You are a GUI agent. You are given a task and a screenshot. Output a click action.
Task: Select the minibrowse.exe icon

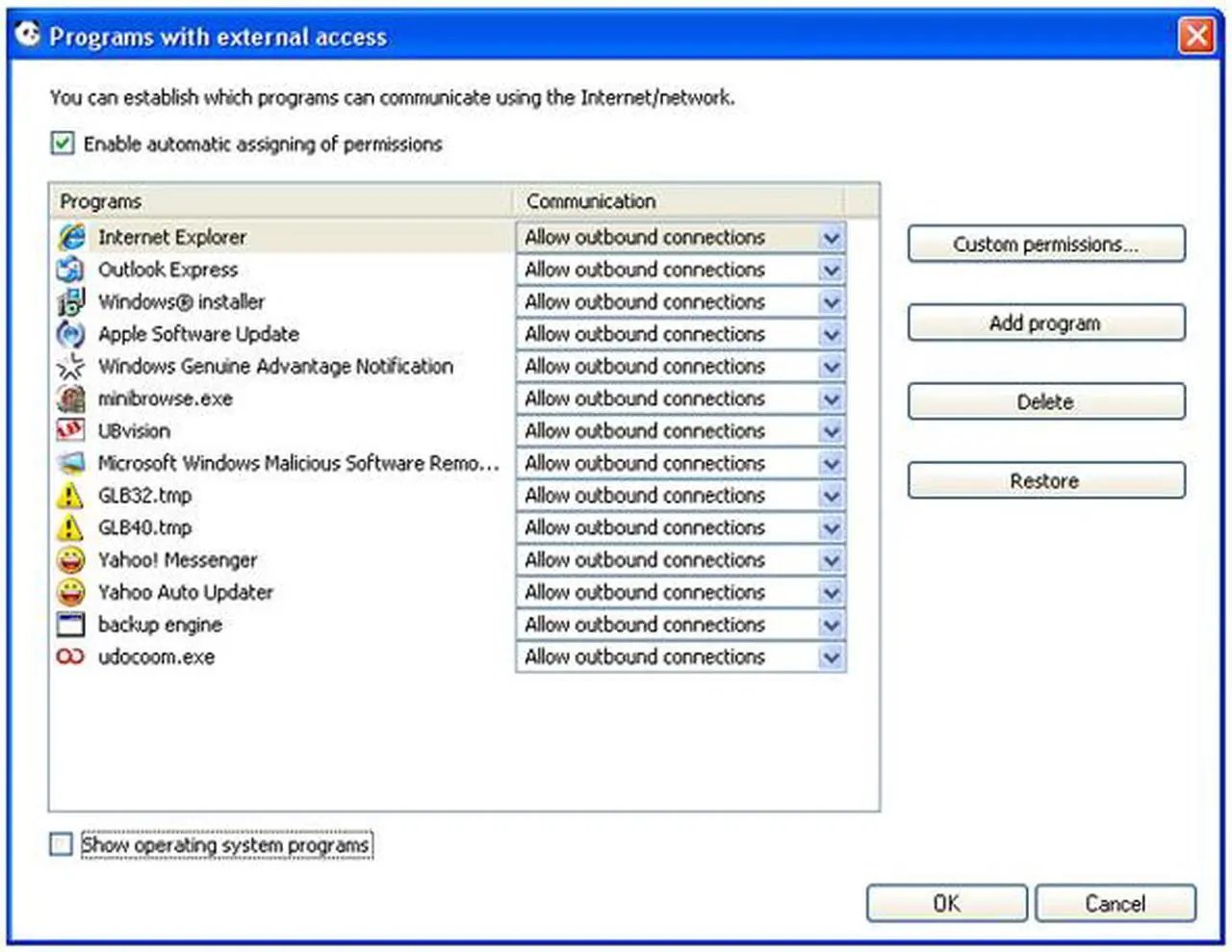coord(71,399)
